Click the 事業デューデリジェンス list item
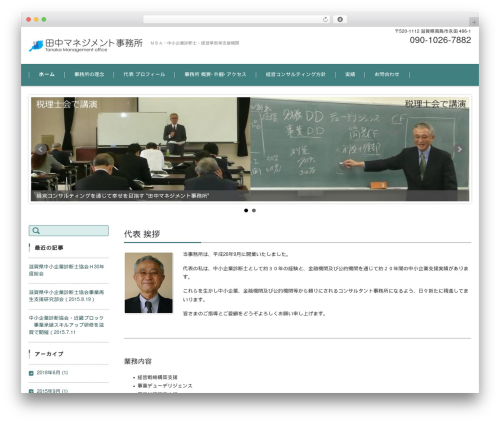The height and width of the screenshot is (423, 500). (165, 386)
